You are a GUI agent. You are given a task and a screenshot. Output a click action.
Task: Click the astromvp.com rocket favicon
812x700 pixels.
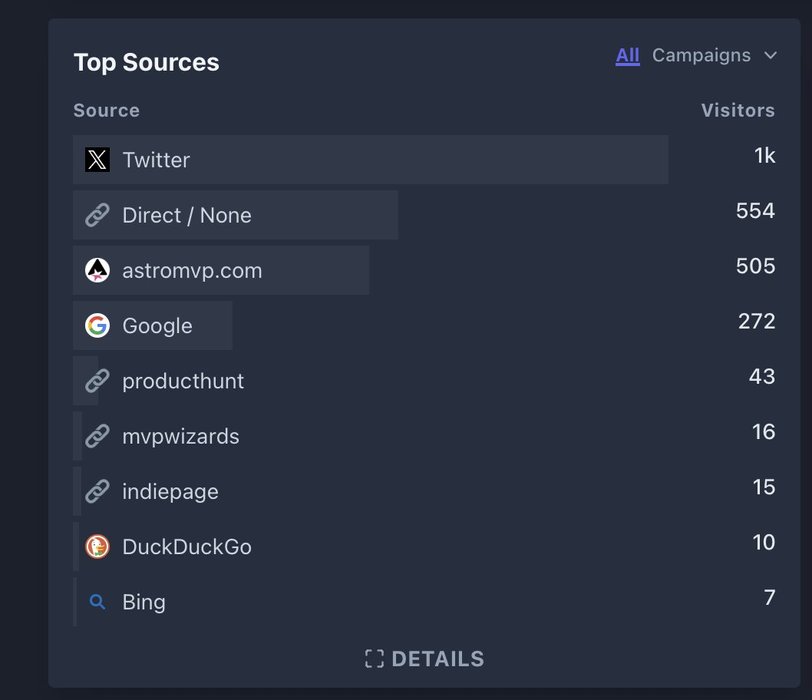[97, 270]
